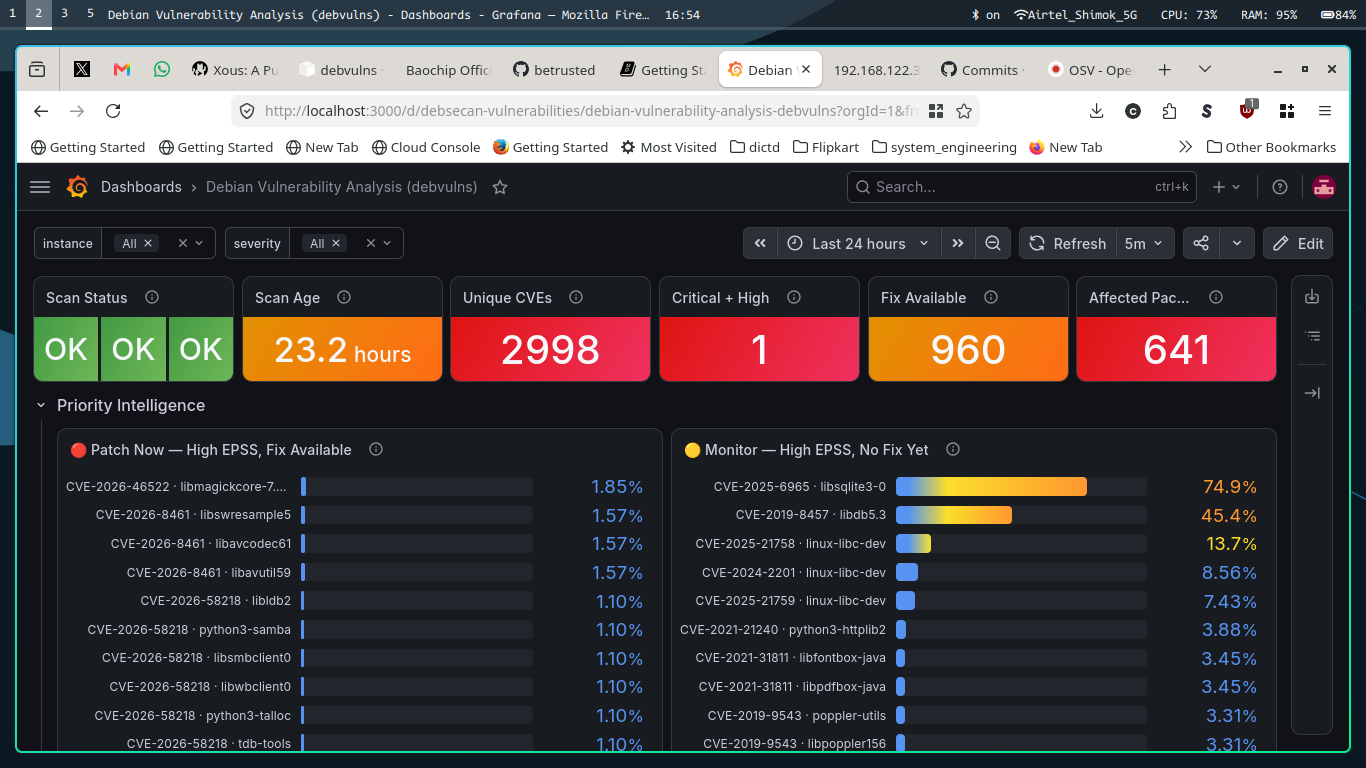
Task: Expand the 5m refresh interval dropdown
Action: pyautogui.click(x=1144, y=243)
